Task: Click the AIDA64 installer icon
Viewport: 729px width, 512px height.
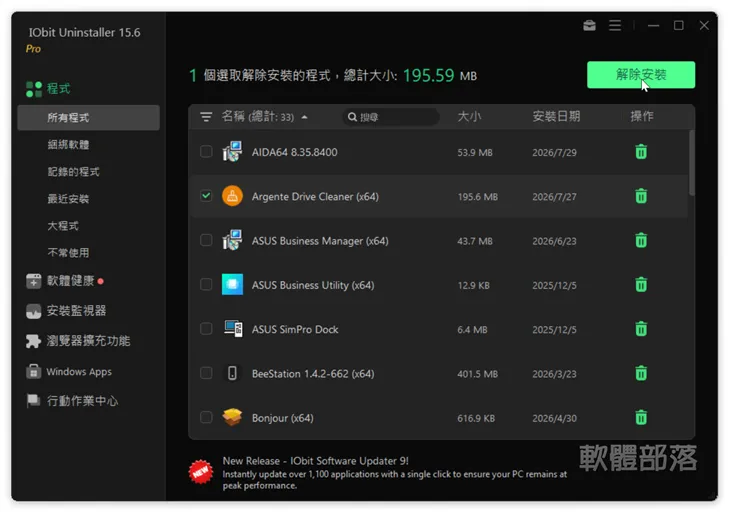Action: [x=232, y=152]
